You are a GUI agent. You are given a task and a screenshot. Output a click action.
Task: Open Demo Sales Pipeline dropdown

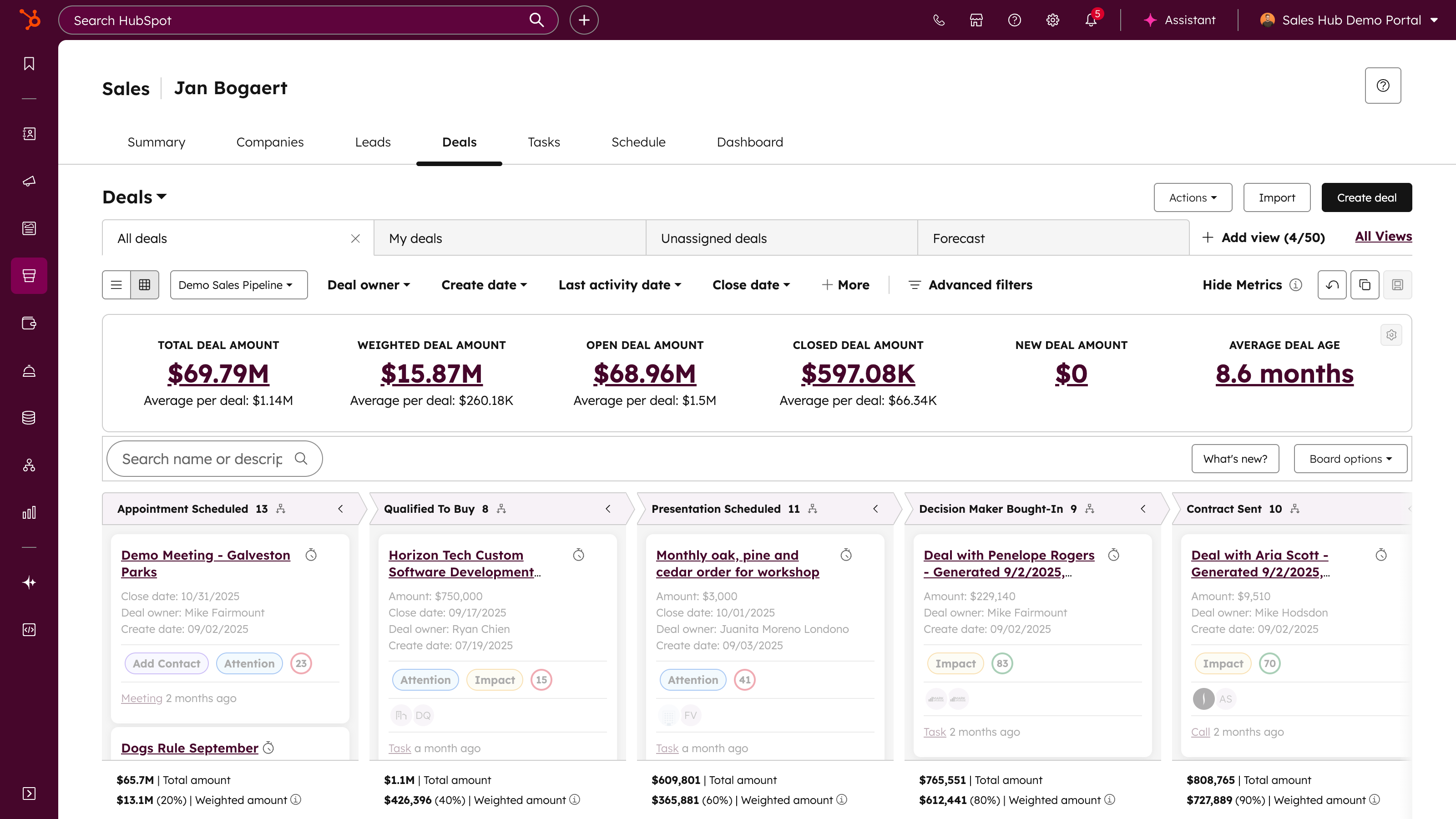click(238, 285)
